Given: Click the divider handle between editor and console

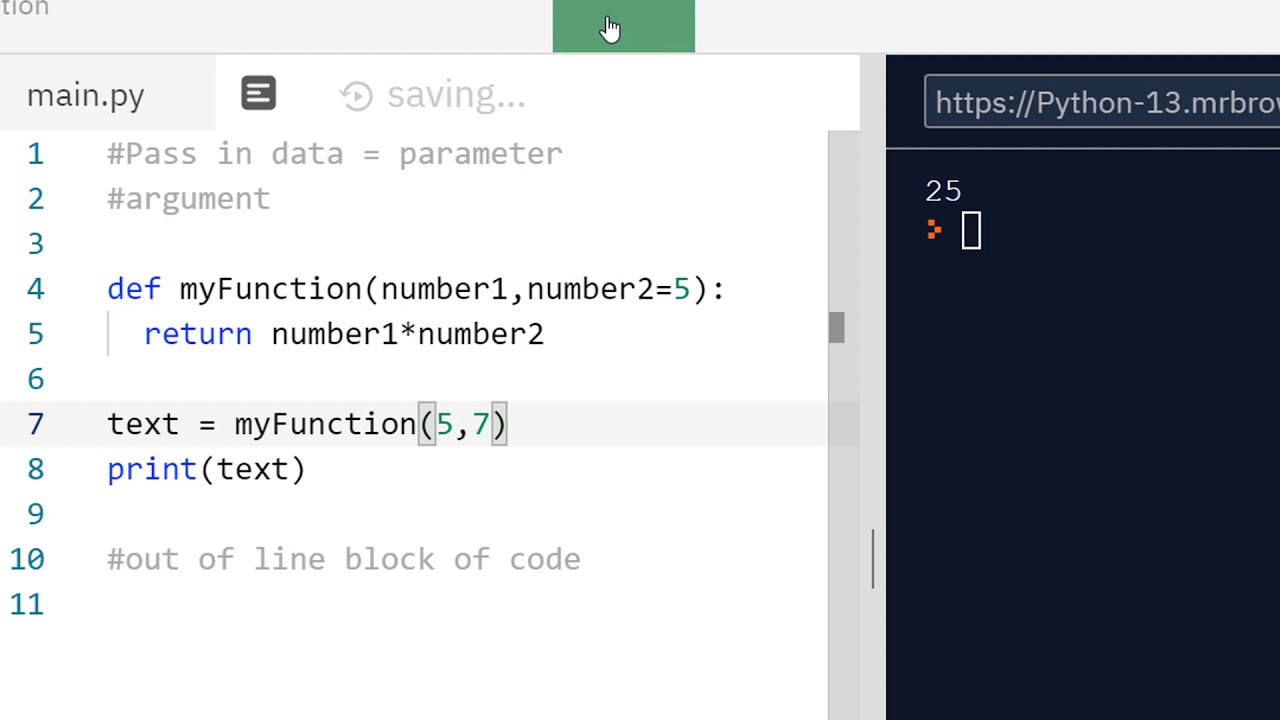Looking at the screenshot, I should tap(873, 558).
